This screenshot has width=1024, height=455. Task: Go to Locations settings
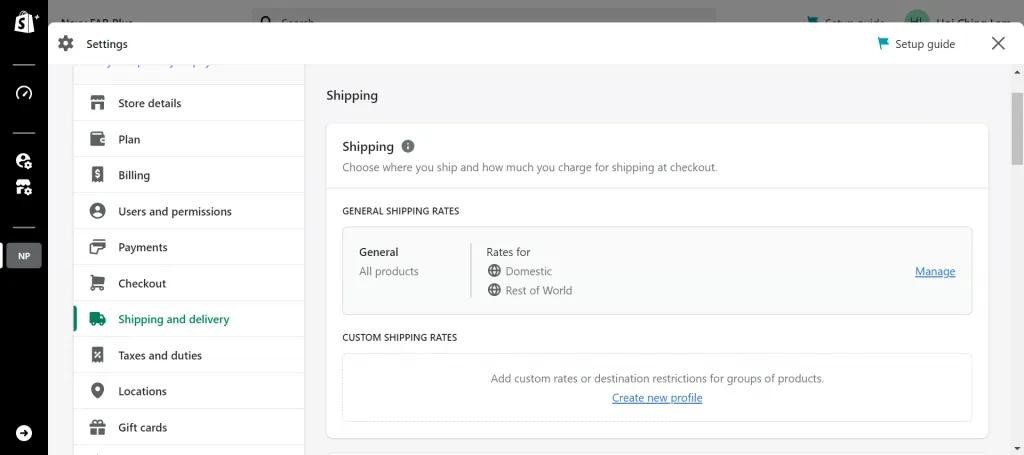(189, 391)
